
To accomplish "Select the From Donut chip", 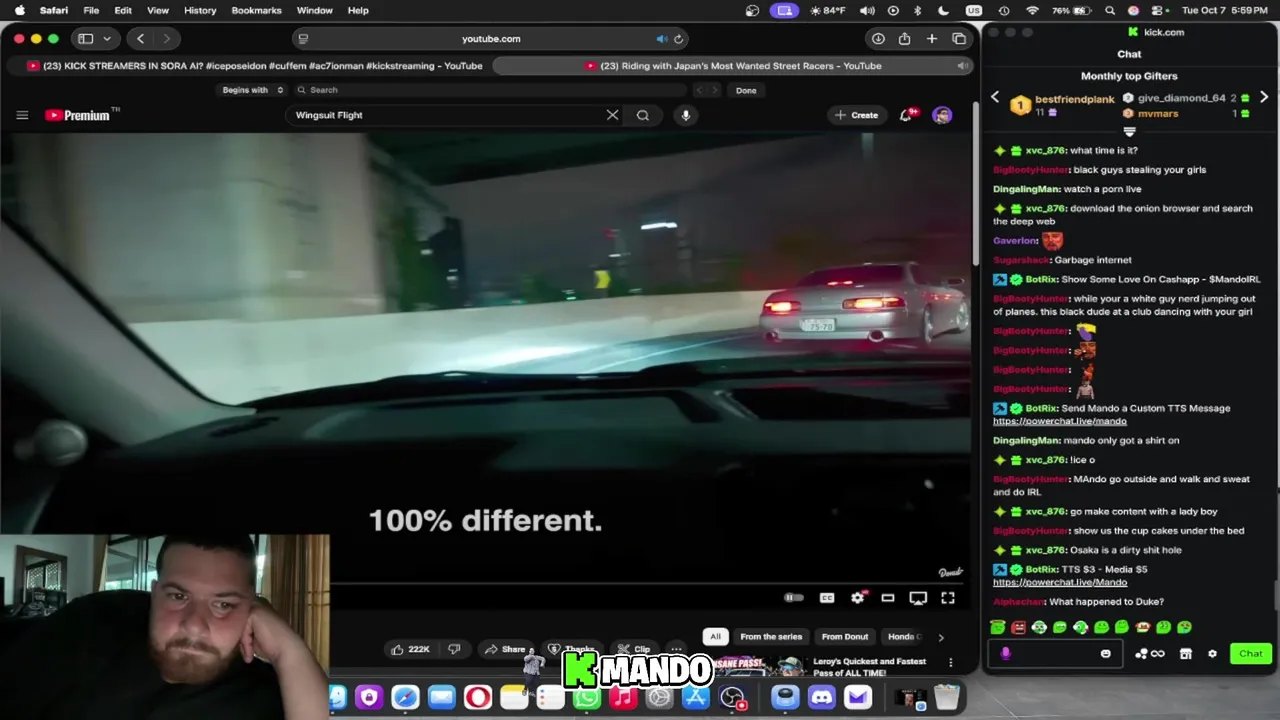I will pyautogui.click(x=845, y=636).
